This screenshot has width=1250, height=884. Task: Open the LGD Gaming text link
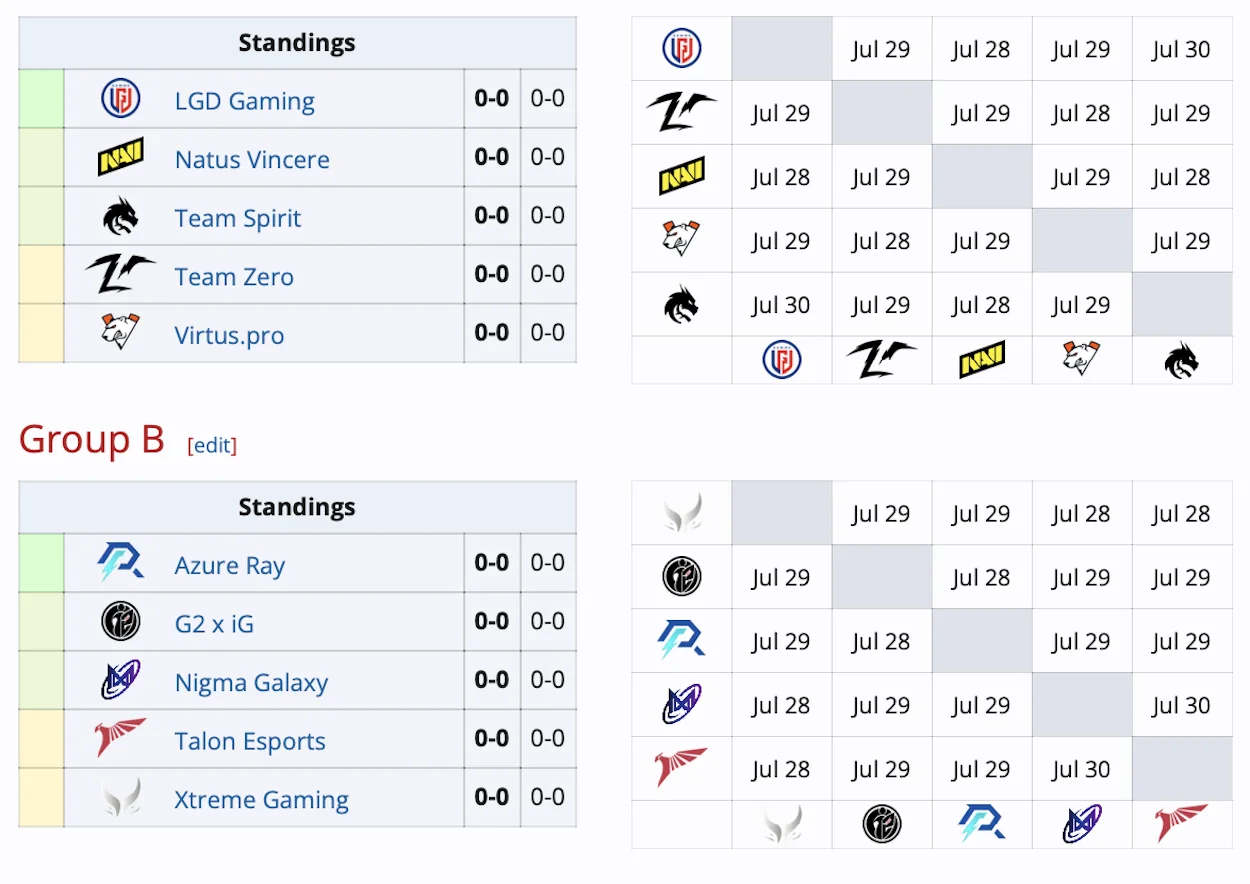click(244, 101)
